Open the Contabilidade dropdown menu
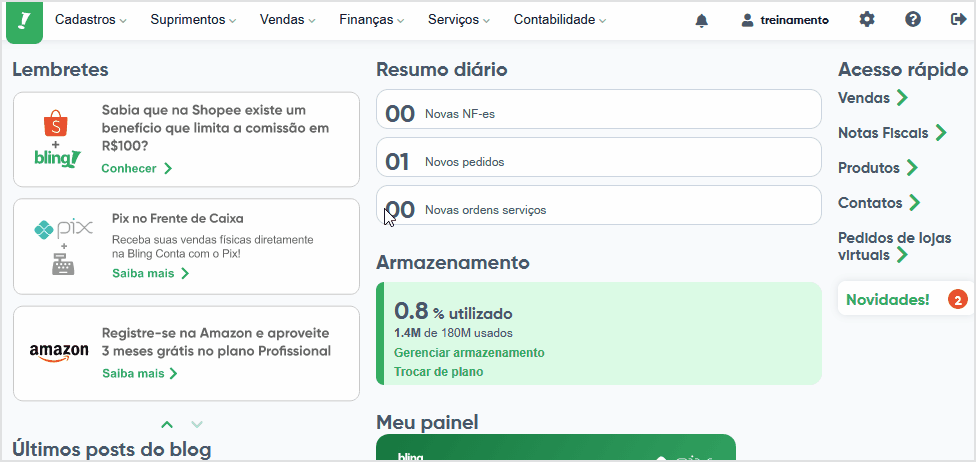 pyautogui.click(x=560, y=20)
